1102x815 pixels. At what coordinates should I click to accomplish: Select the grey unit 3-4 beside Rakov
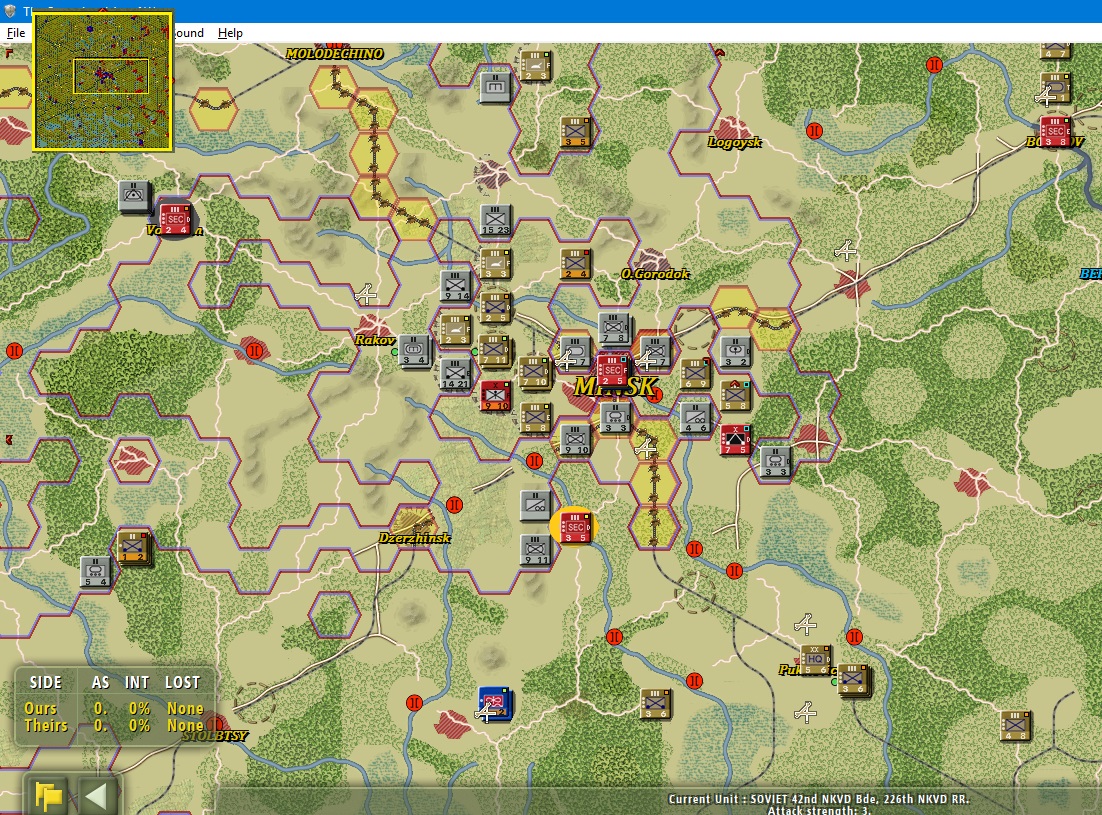pyautogui.click(x=414, y=350)
